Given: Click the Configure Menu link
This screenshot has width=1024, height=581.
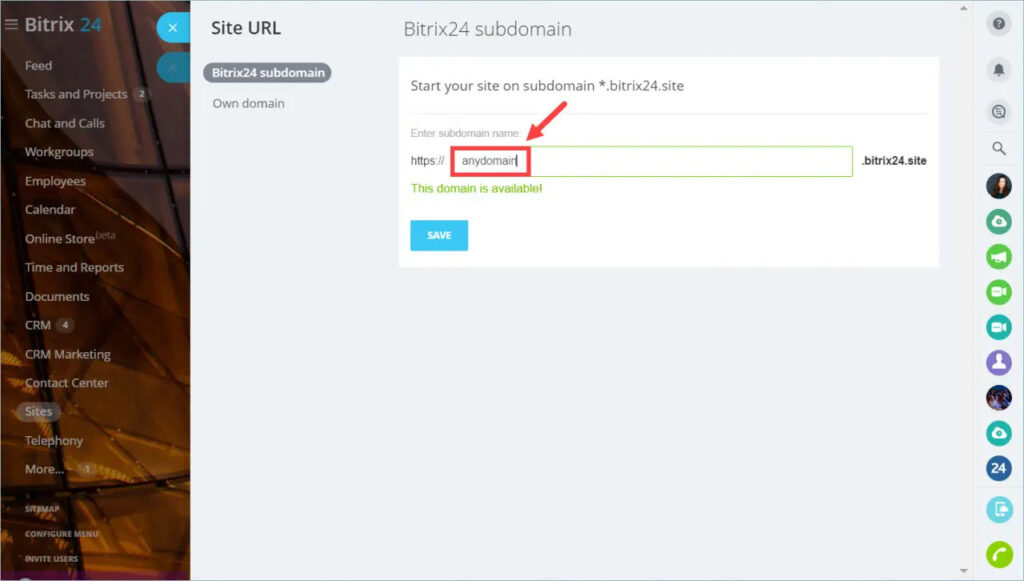Looking at the screenshot, I should (x=62, y=534).
